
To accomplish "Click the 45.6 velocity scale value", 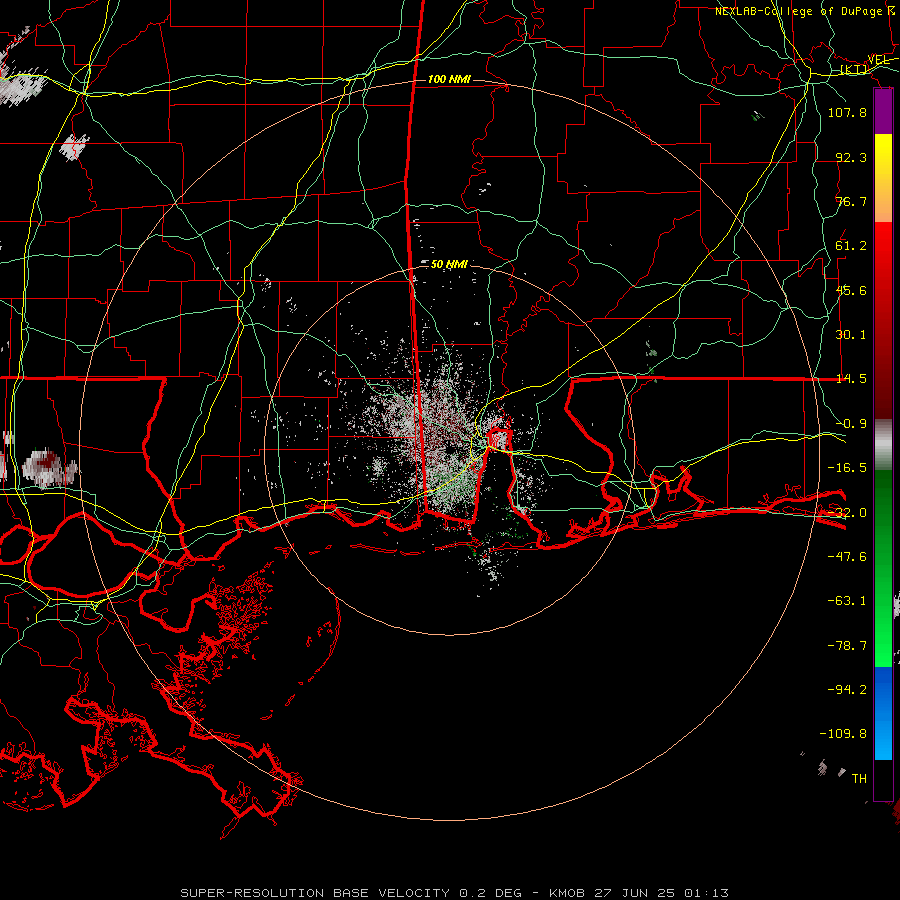I will pyautogui.click(x=851, y=290).
